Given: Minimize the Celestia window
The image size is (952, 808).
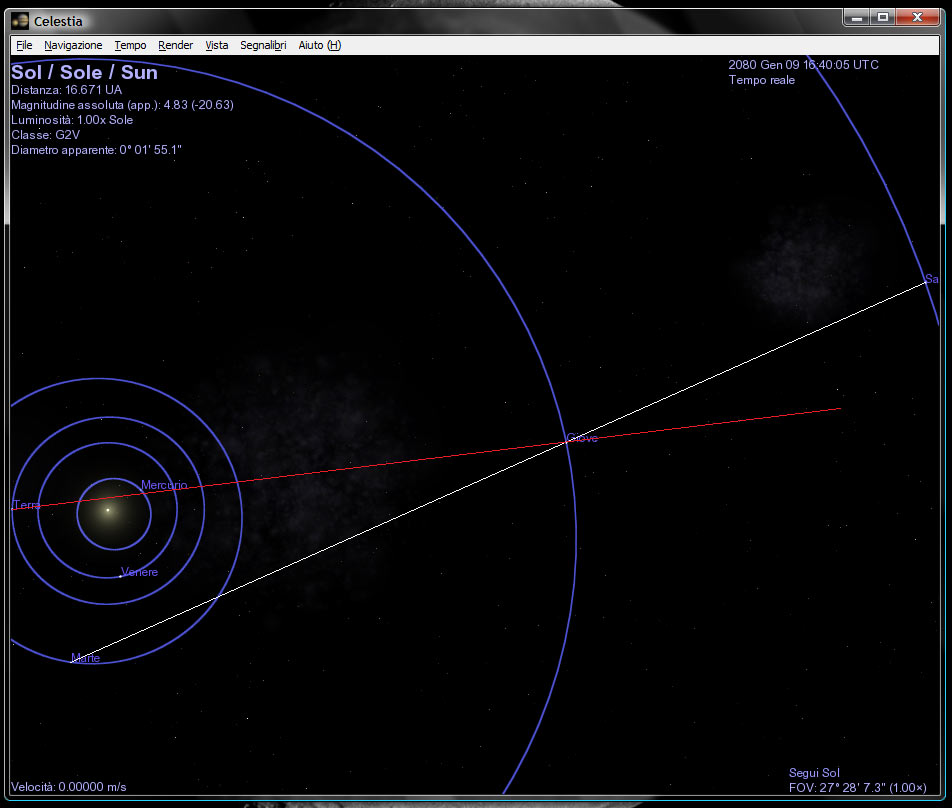Looking at the screenshot, I should pyautogui.click(x=857, y=18).
